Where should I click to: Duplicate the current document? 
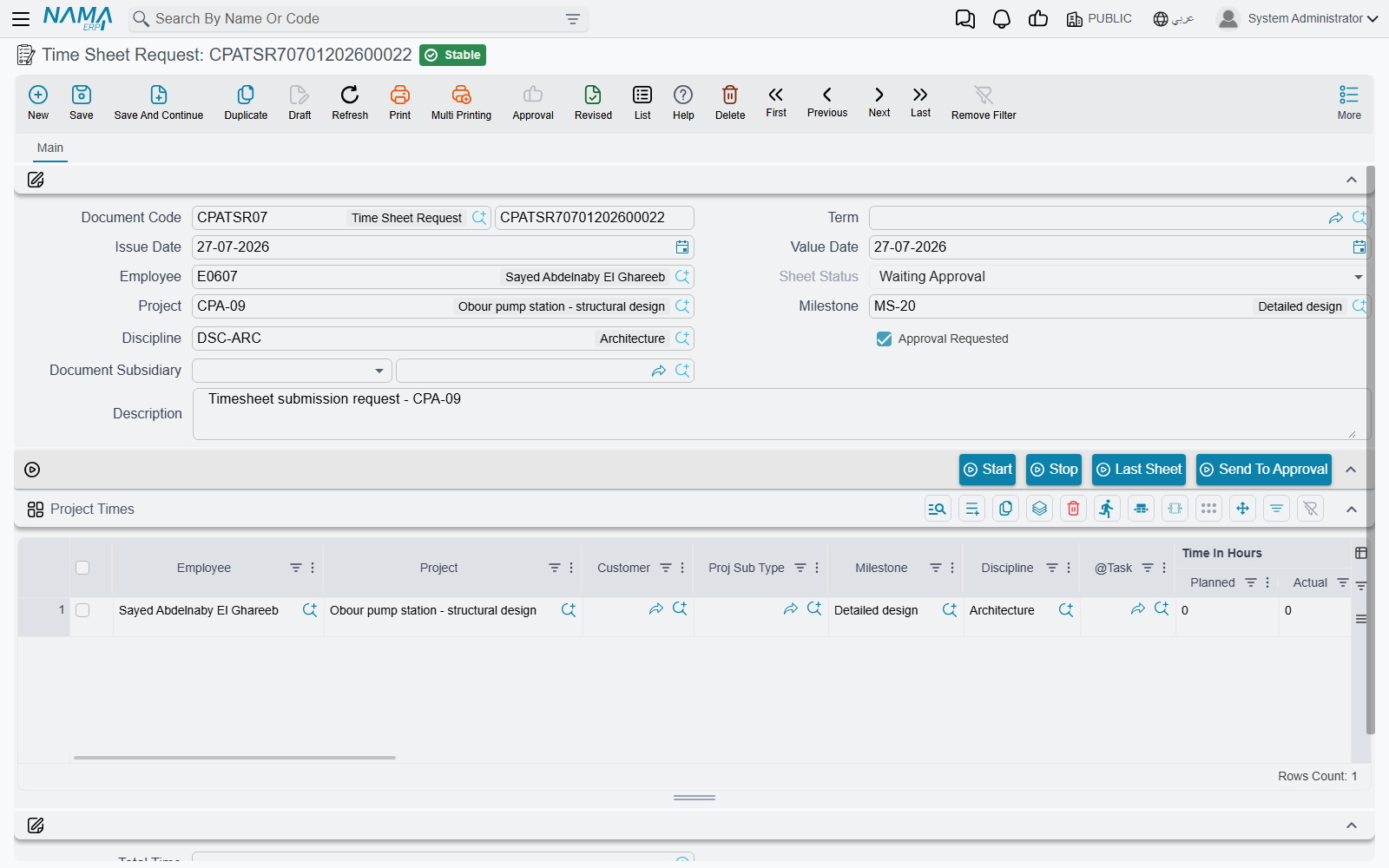click(x=246, y=102)
